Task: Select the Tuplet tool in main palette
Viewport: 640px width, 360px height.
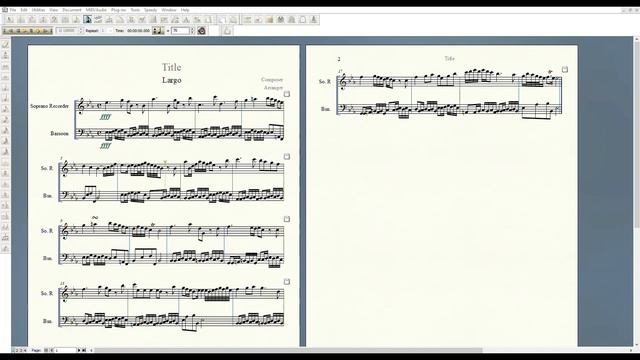Action: click(109, 19)
